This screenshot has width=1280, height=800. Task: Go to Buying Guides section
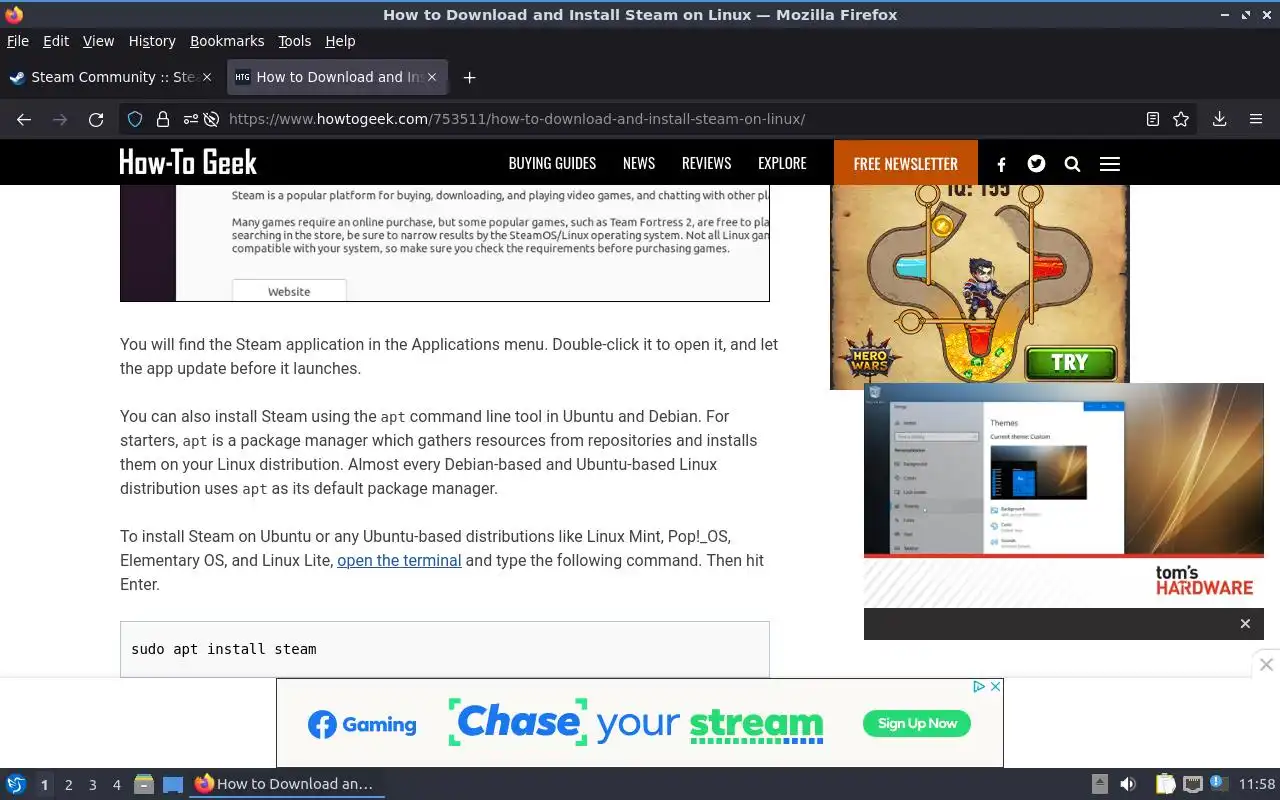click(552, 163)
